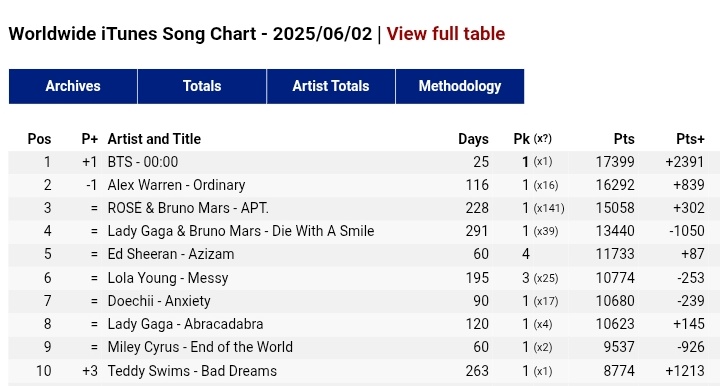
Task: Click the Artist and Title header
Action: [154, 139]
